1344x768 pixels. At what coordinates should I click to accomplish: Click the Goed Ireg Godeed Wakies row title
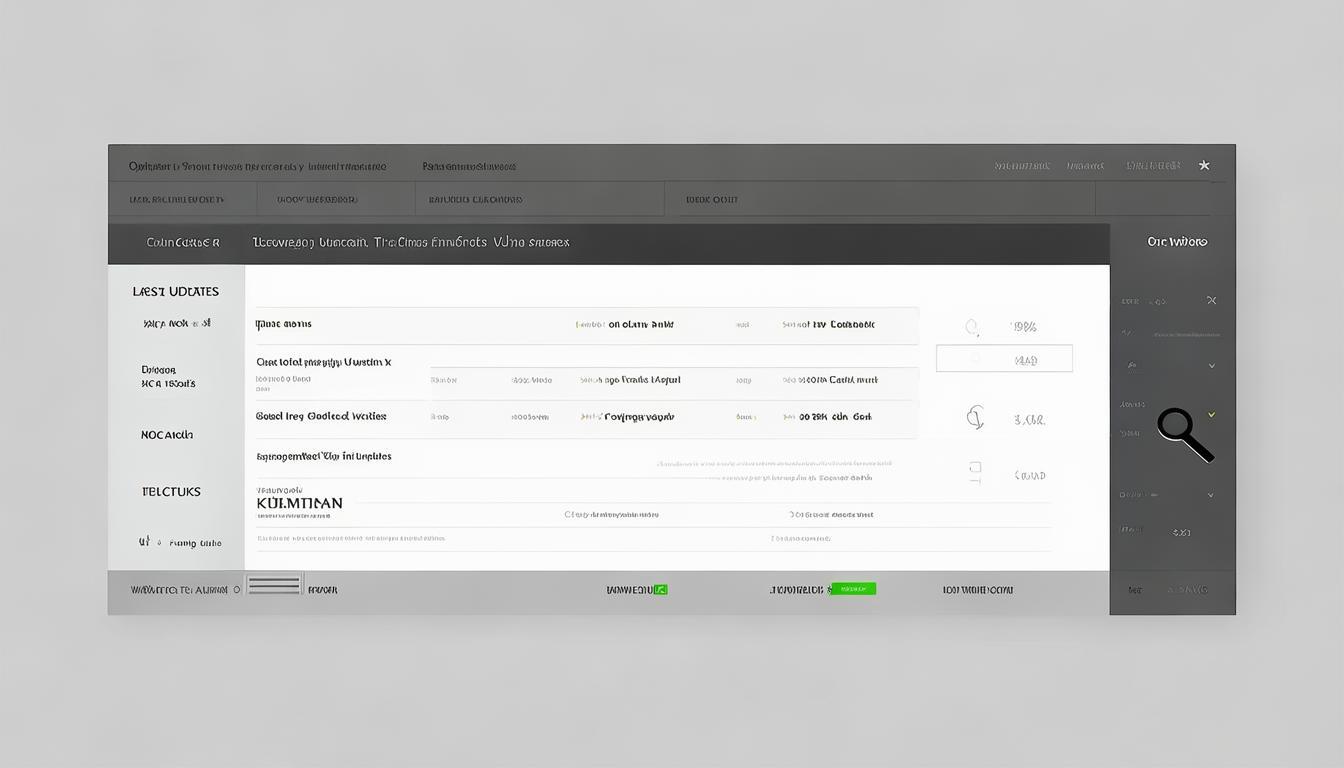point(321,416)
